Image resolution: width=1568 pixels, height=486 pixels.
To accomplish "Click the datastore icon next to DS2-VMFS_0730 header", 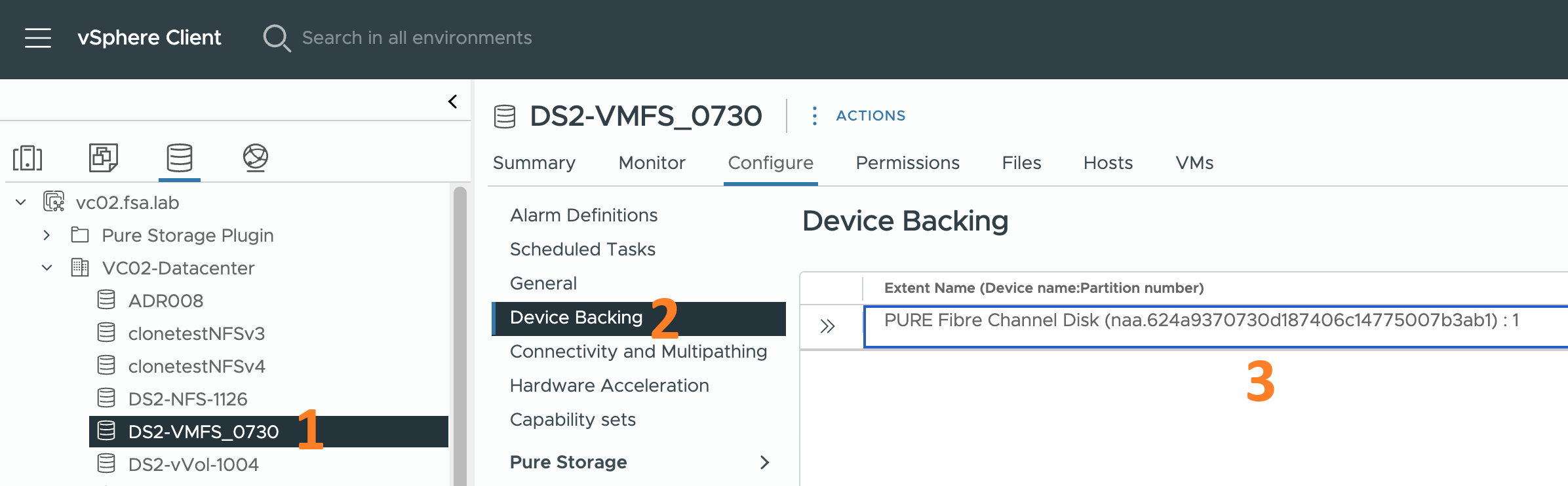I will coord(505,115).
